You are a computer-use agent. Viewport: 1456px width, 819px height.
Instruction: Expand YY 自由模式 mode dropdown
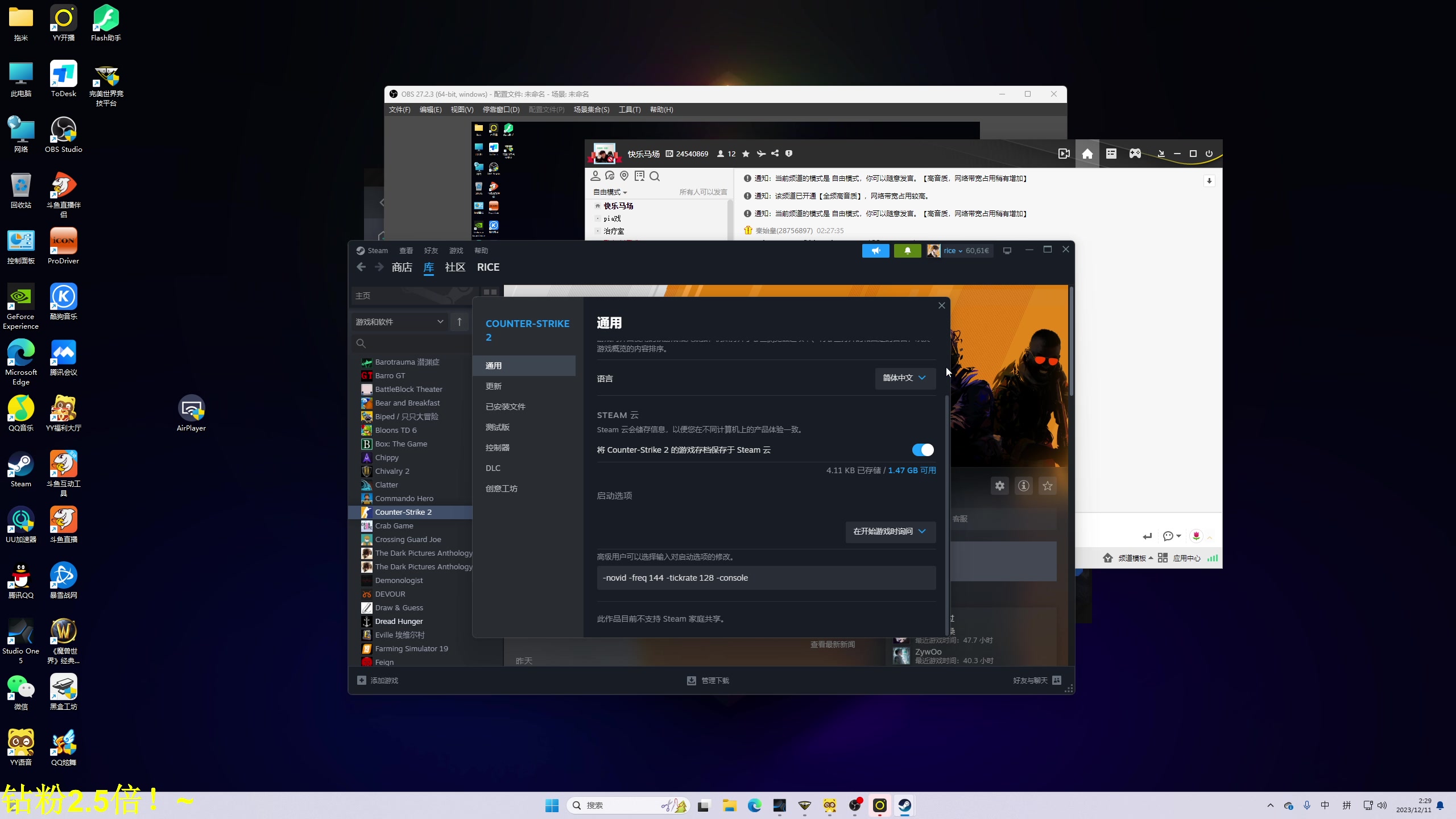(x=610, y=192)
